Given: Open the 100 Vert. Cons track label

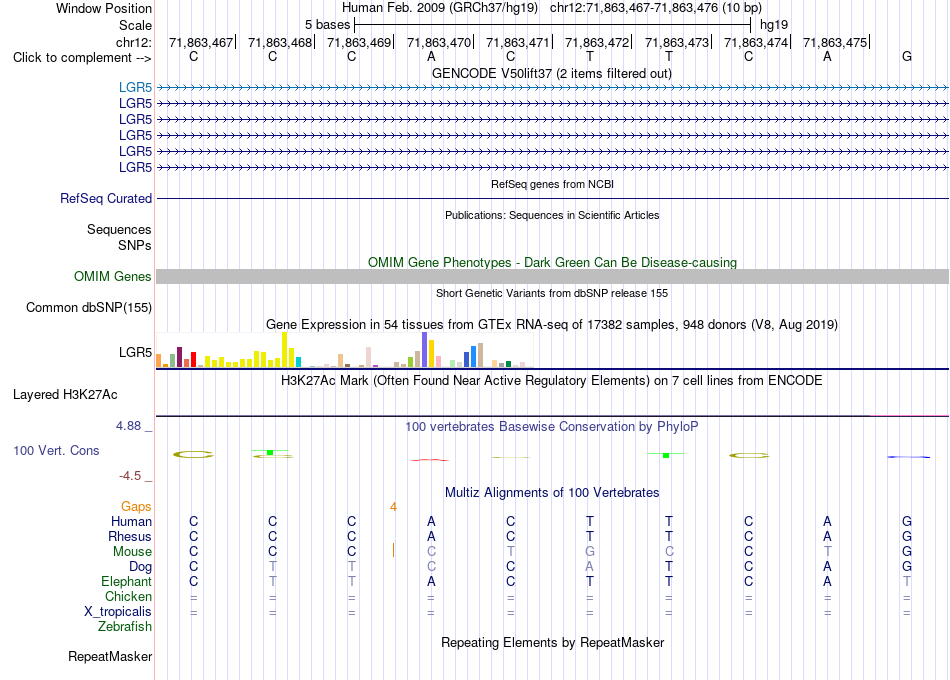Looking at the screenshot, I should (x=56, y=450).
